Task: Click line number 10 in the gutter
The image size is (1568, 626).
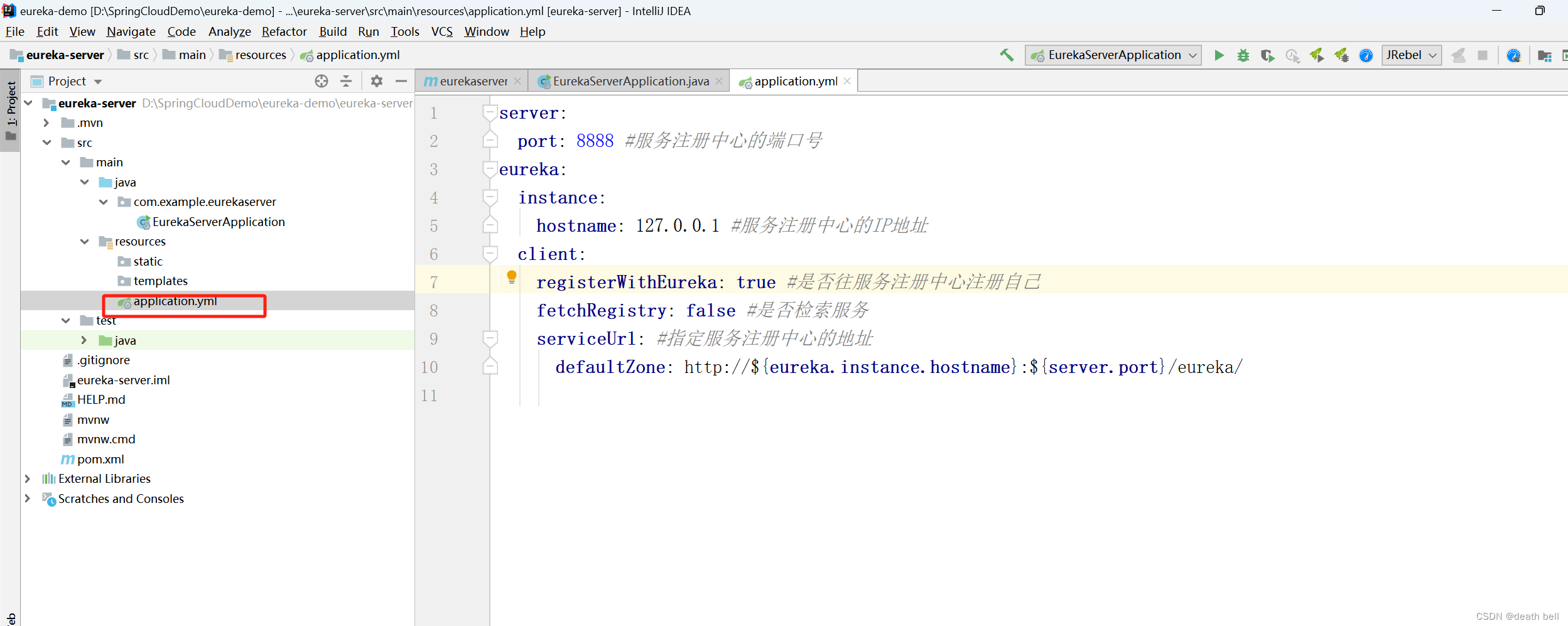Action: [x=430, y=367]
